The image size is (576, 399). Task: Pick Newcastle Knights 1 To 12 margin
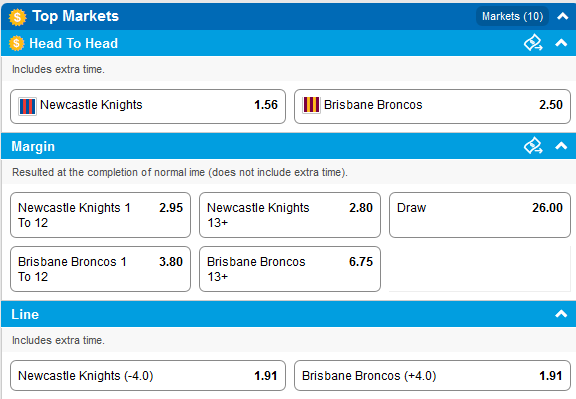(x=100, y=215)
